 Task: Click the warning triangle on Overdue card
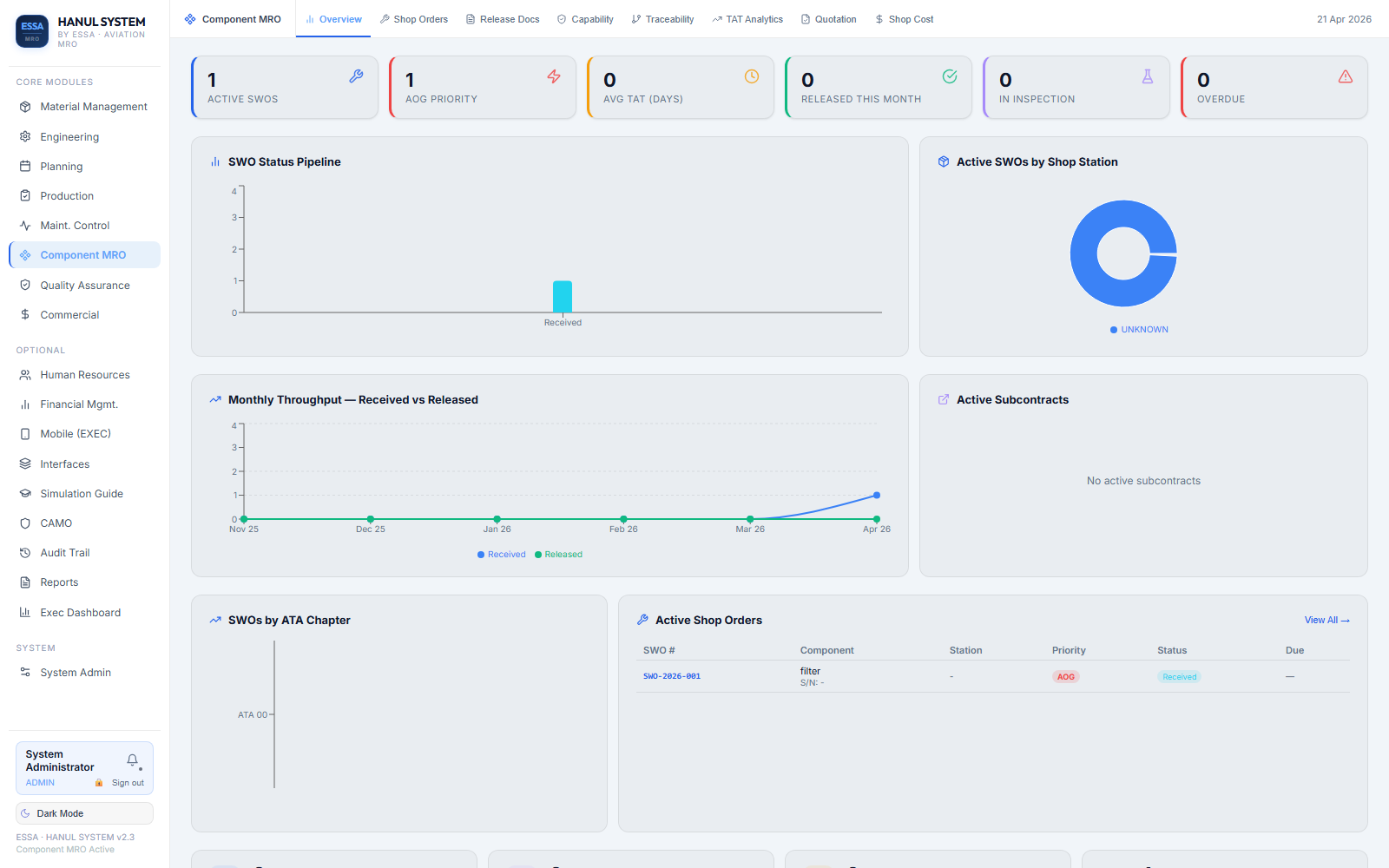tap(1346, 76)
